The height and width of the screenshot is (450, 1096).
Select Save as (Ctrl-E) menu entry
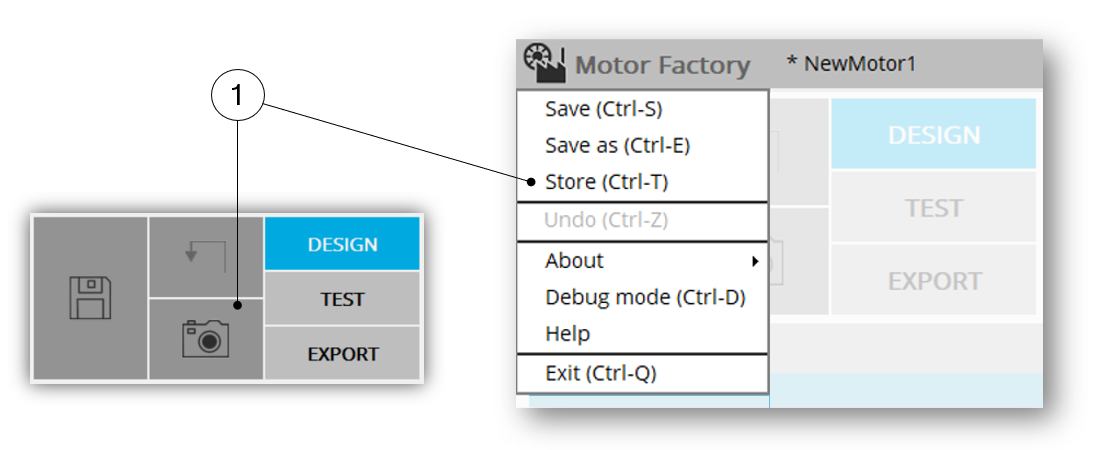pyautogui.click(x=617, y=146)
